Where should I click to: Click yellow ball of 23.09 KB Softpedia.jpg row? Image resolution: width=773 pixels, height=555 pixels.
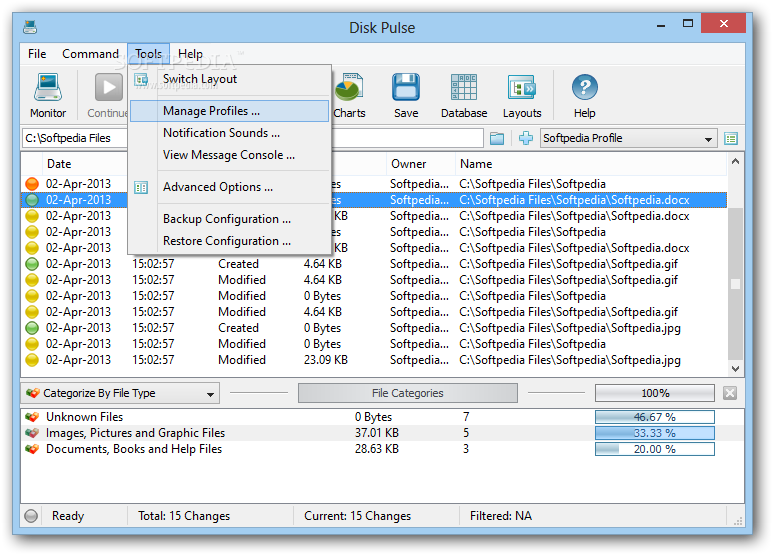[x=32, y=360]
